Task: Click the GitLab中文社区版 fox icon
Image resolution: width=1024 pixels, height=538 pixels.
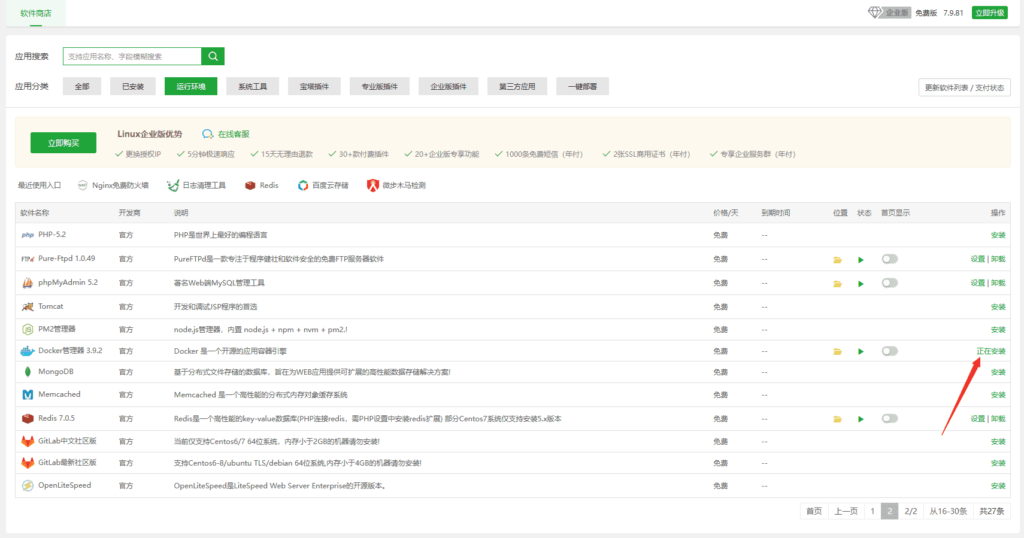Action: [27, 441]
